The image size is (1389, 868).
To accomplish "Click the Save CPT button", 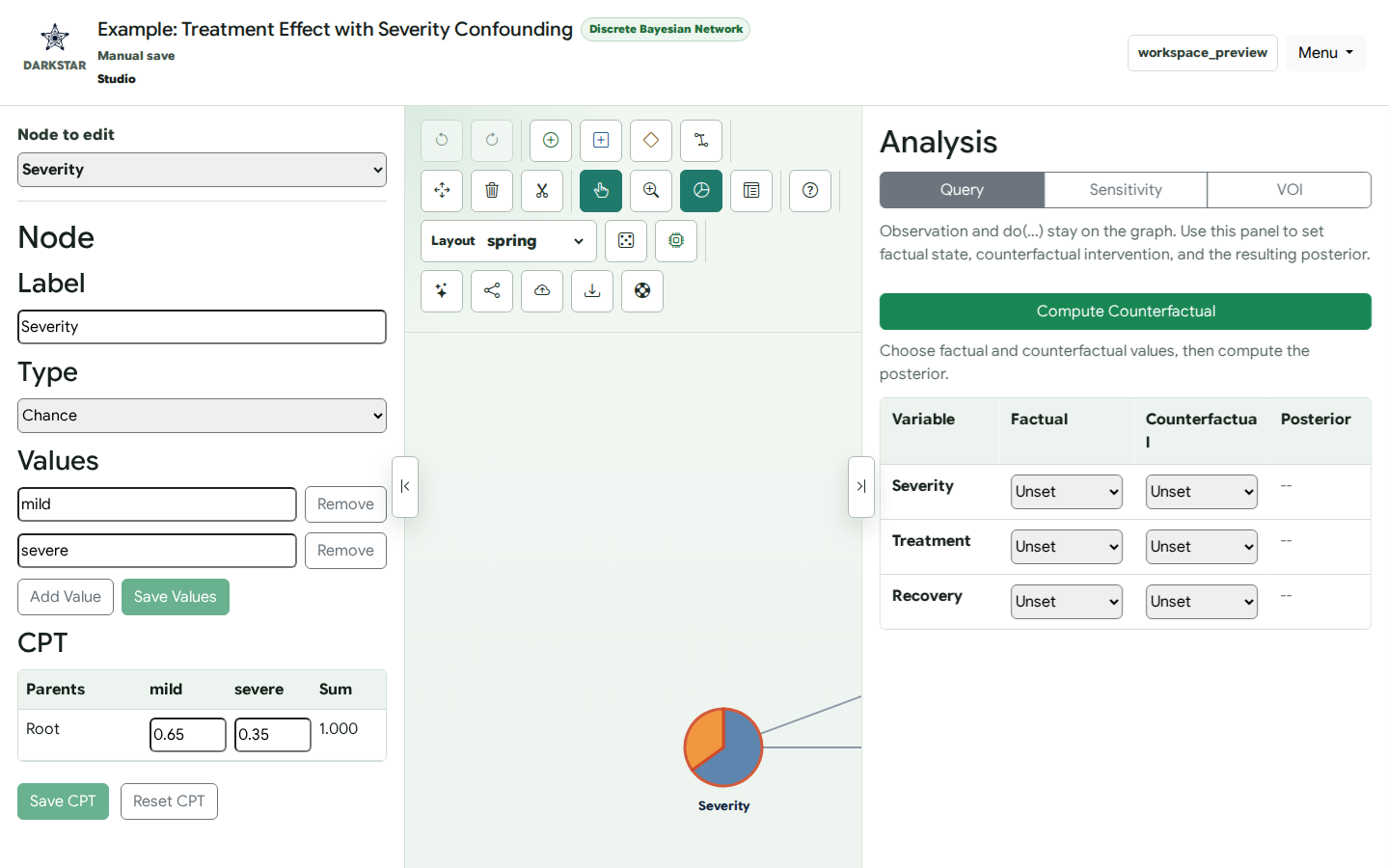I will (x=63, y=801).
